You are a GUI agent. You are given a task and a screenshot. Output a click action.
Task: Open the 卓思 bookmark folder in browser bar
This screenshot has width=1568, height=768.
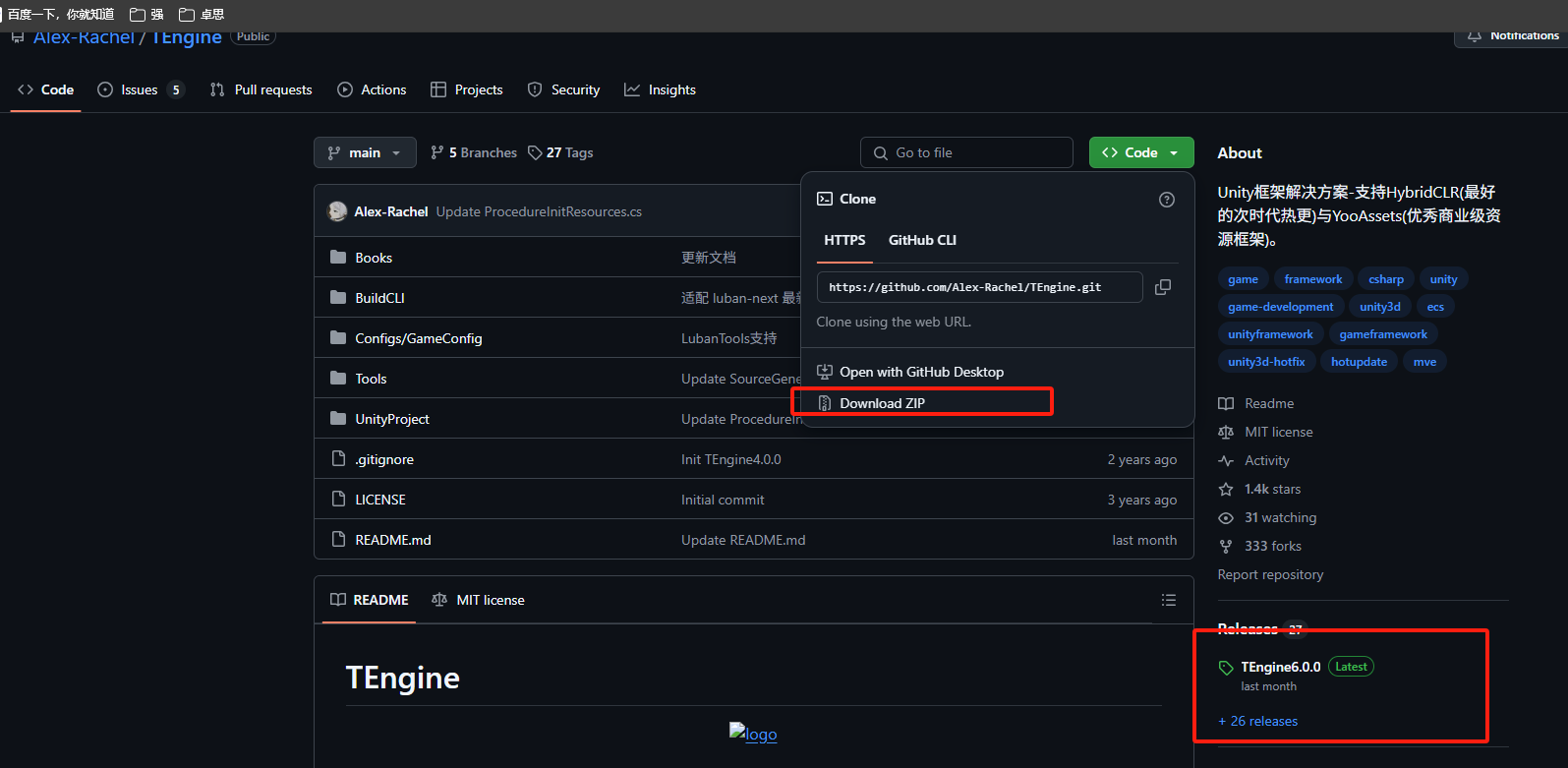[x=202, y=15]
